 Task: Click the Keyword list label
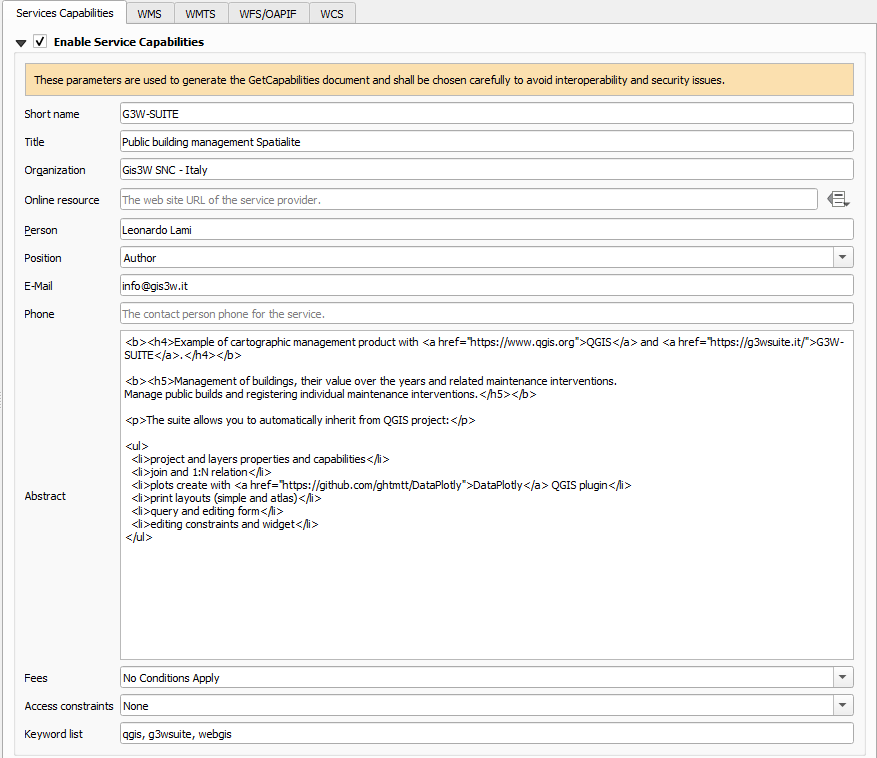(x=53, y=734)
